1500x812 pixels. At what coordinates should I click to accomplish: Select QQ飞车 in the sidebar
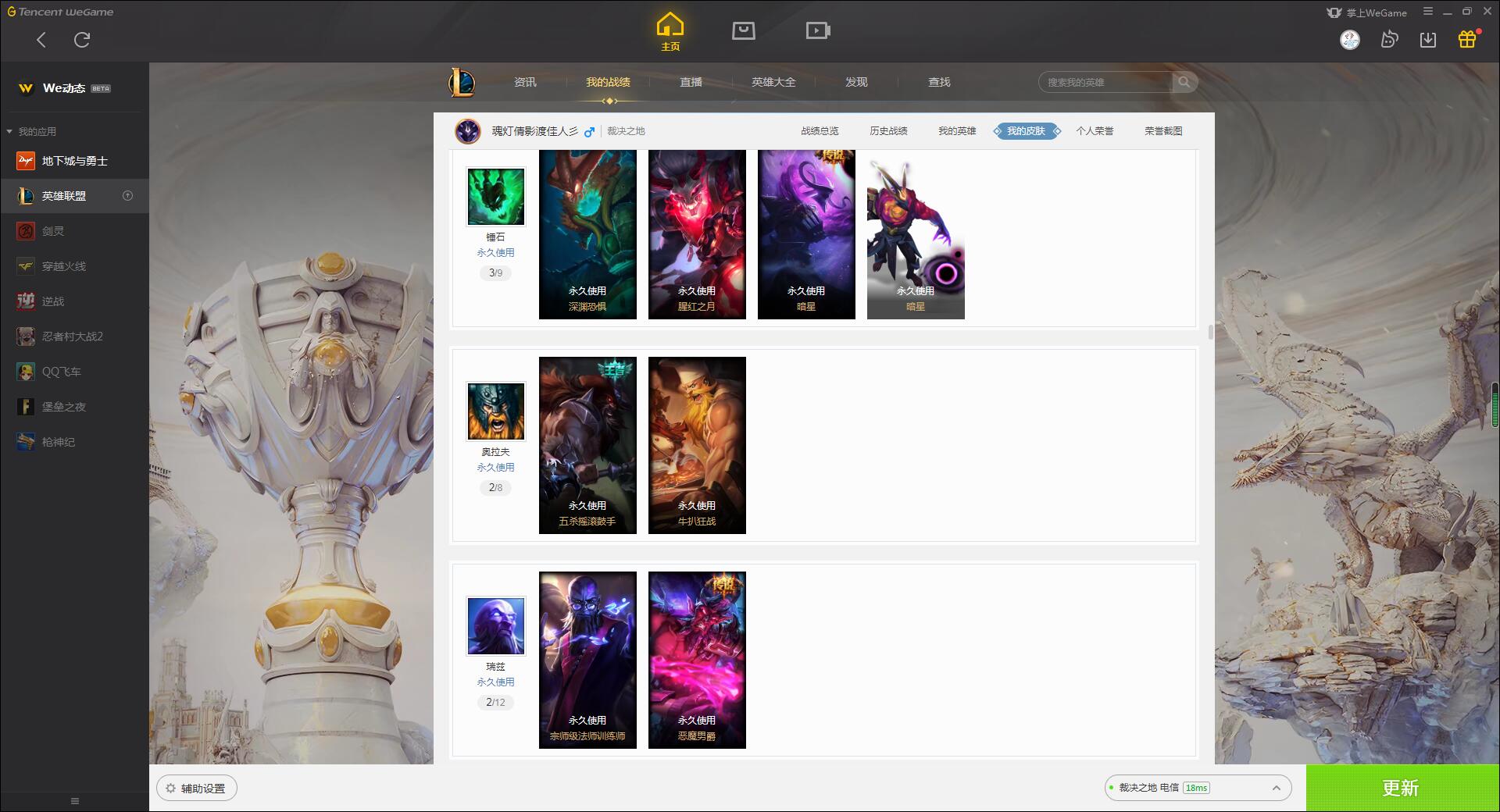[x=74, y=372]
